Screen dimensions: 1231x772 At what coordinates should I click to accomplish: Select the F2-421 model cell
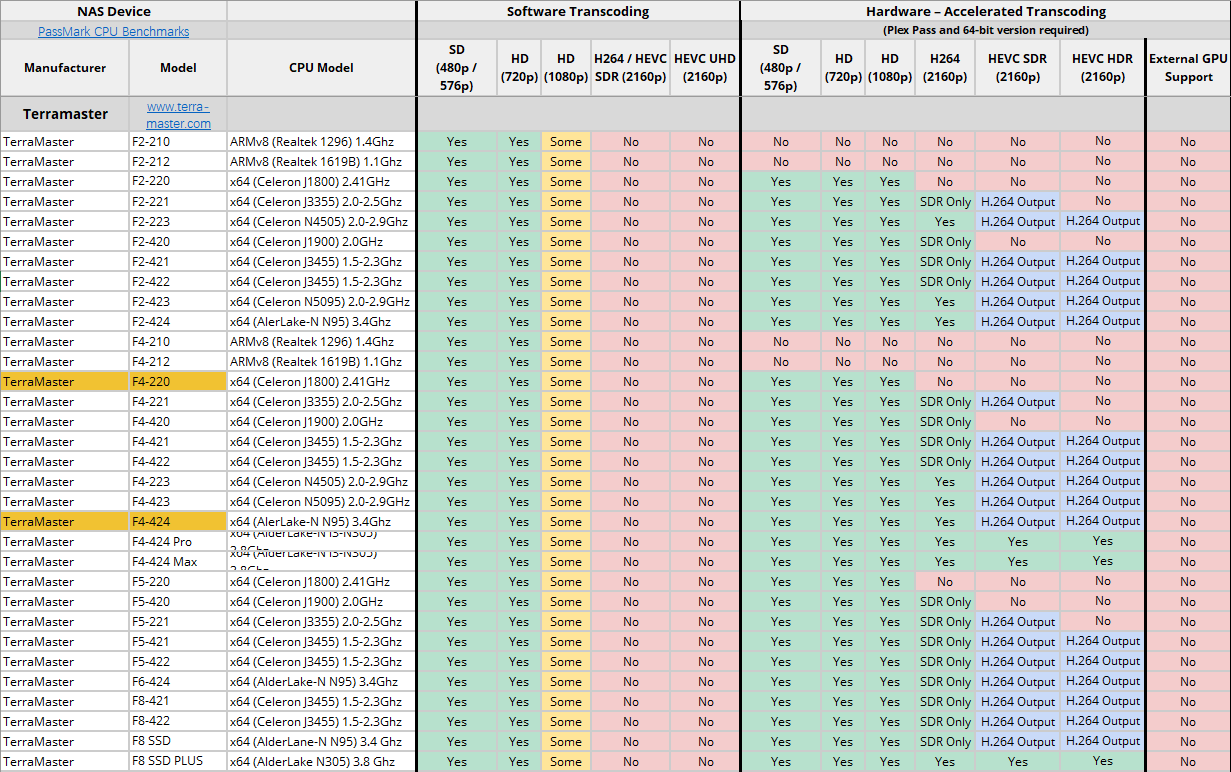[x=178, y=261]
